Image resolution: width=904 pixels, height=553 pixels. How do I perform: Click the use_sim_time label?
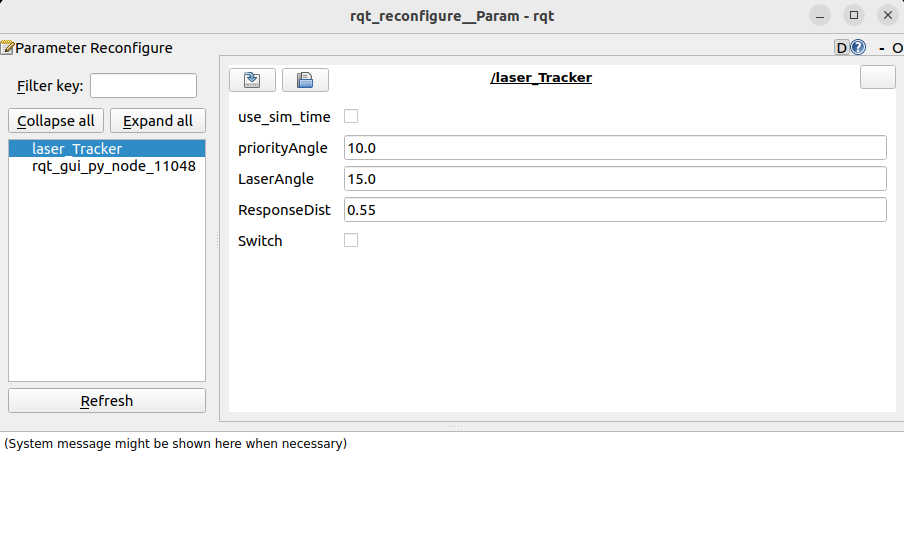(284, 117)
